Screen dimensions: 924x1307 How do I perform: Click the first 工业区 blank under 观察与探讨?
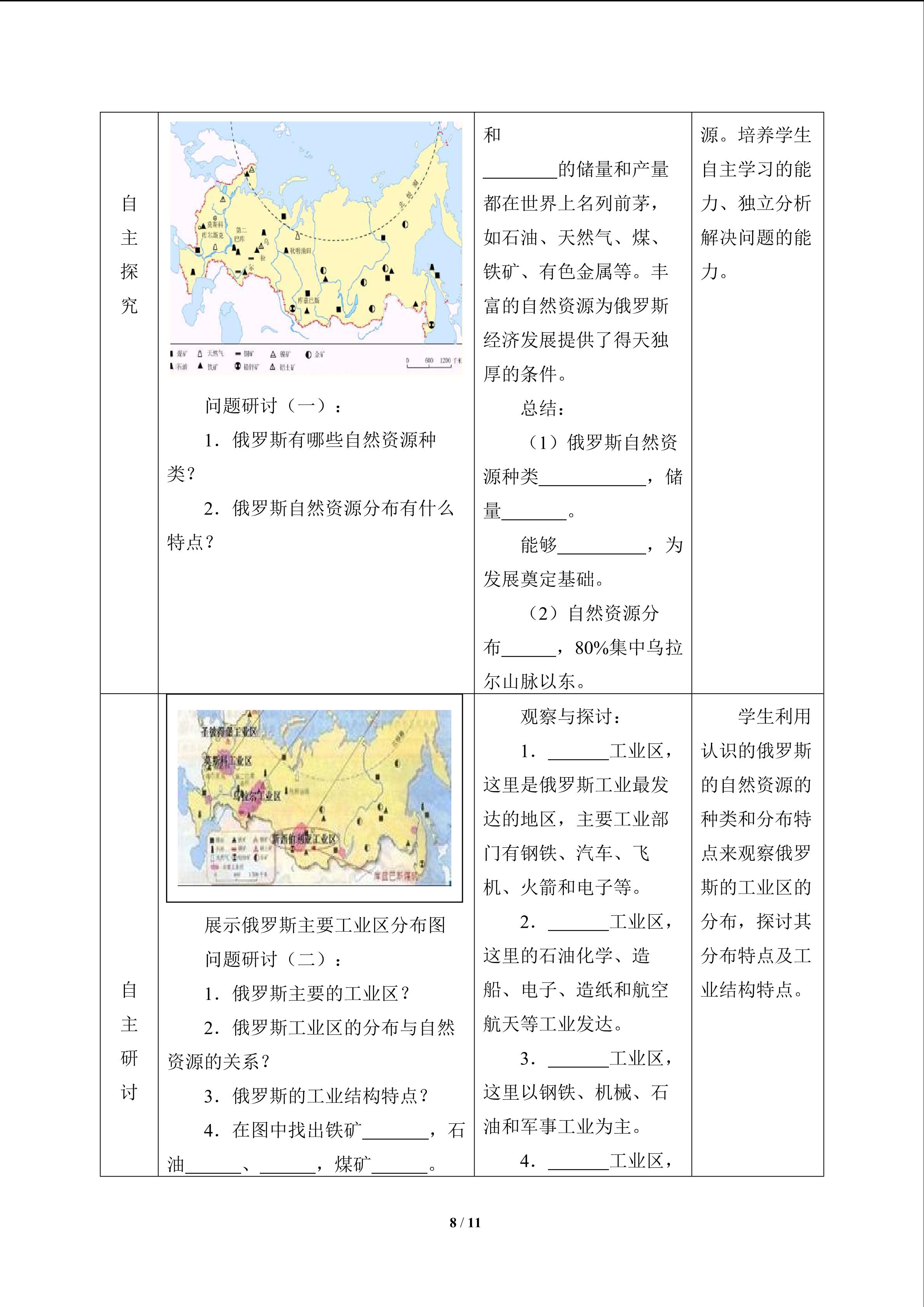(578, 751)
